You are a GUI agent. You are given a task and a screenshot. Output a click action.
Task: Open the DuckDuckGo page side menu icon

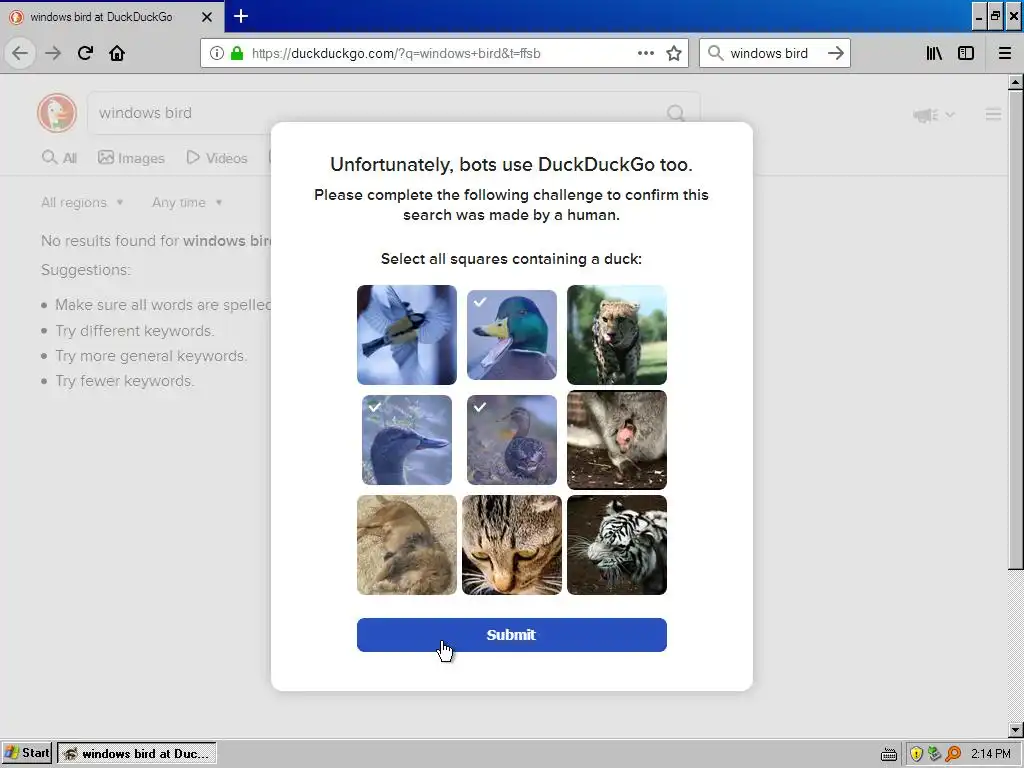[x=993, y=115]
